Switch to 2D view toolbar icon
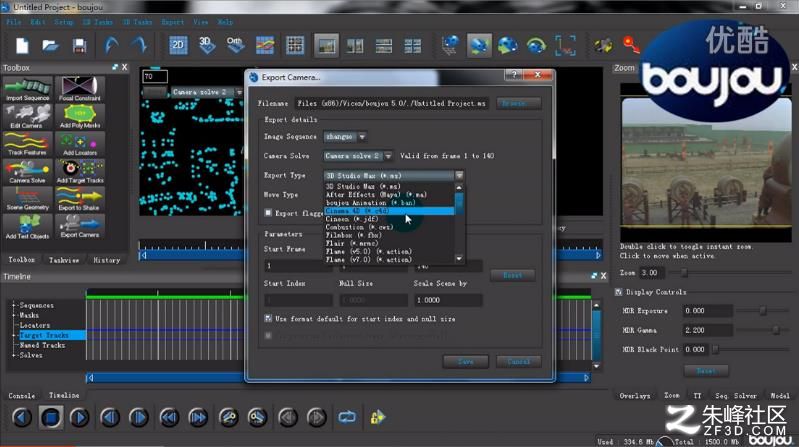Image resolution: width=799 pixels, height=447 pixels. click(177, 45)
